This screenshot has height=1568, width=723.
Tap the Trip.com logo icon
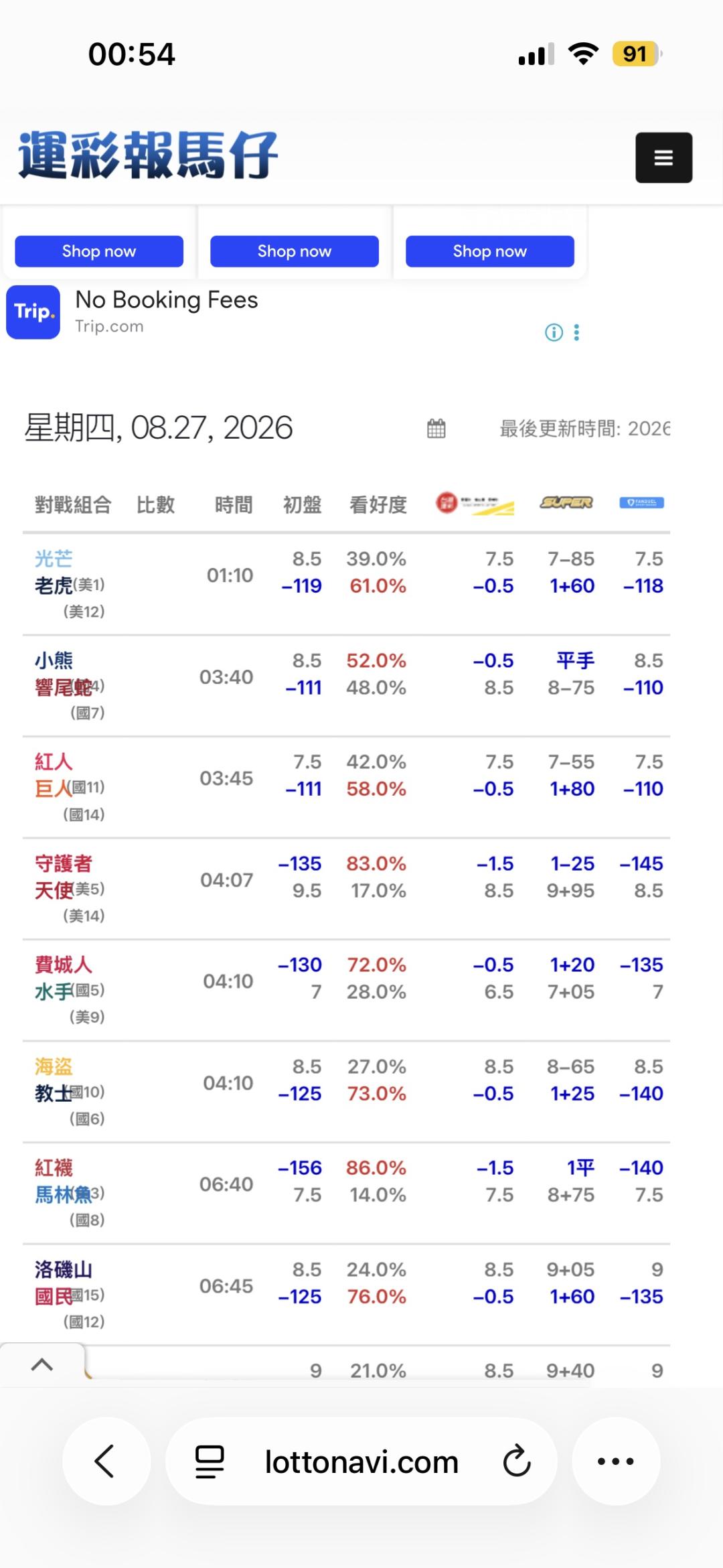tap(33, 312)
